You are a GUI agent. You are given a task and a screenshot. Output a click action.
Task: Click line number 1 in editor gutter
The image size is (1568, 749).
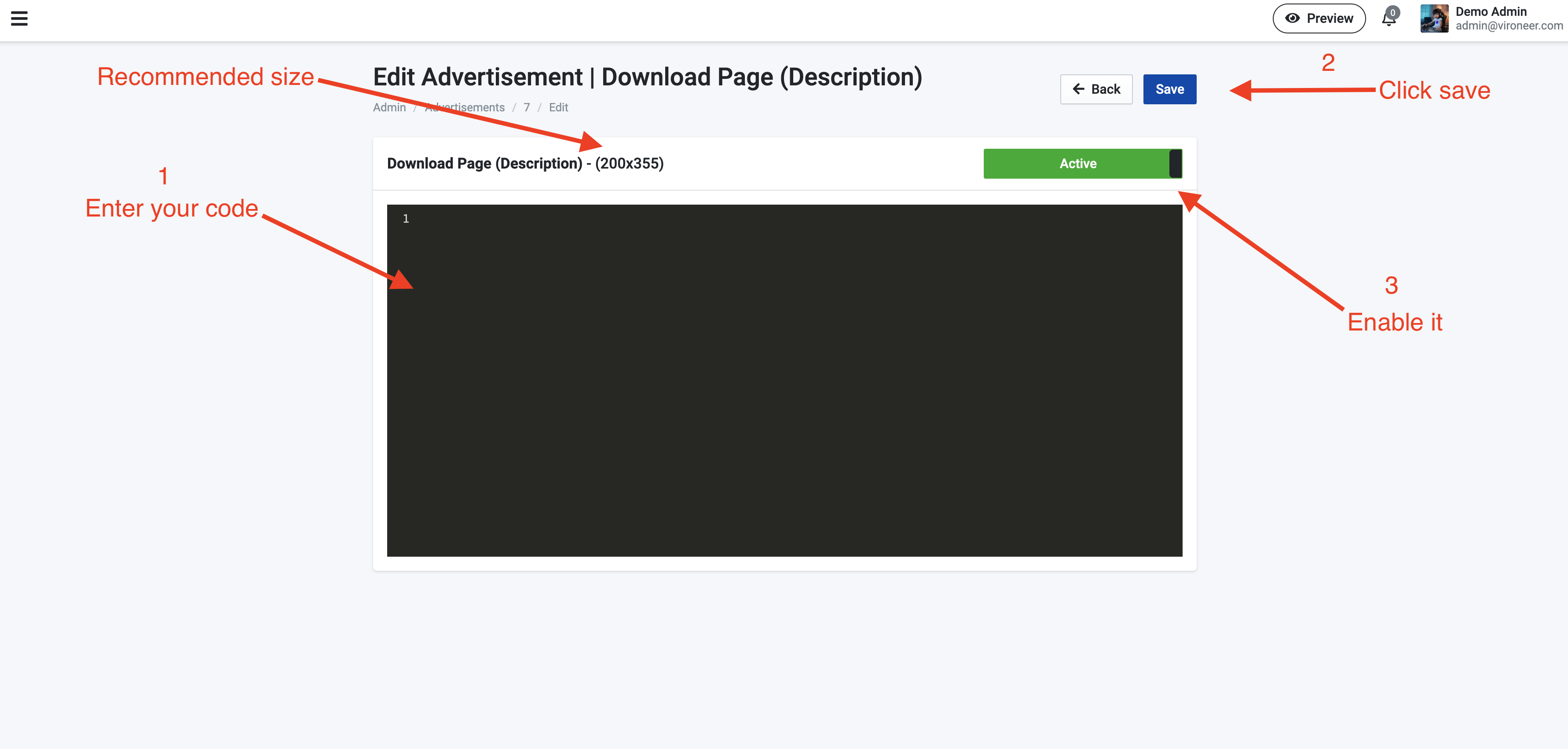(x=406, y=219)
